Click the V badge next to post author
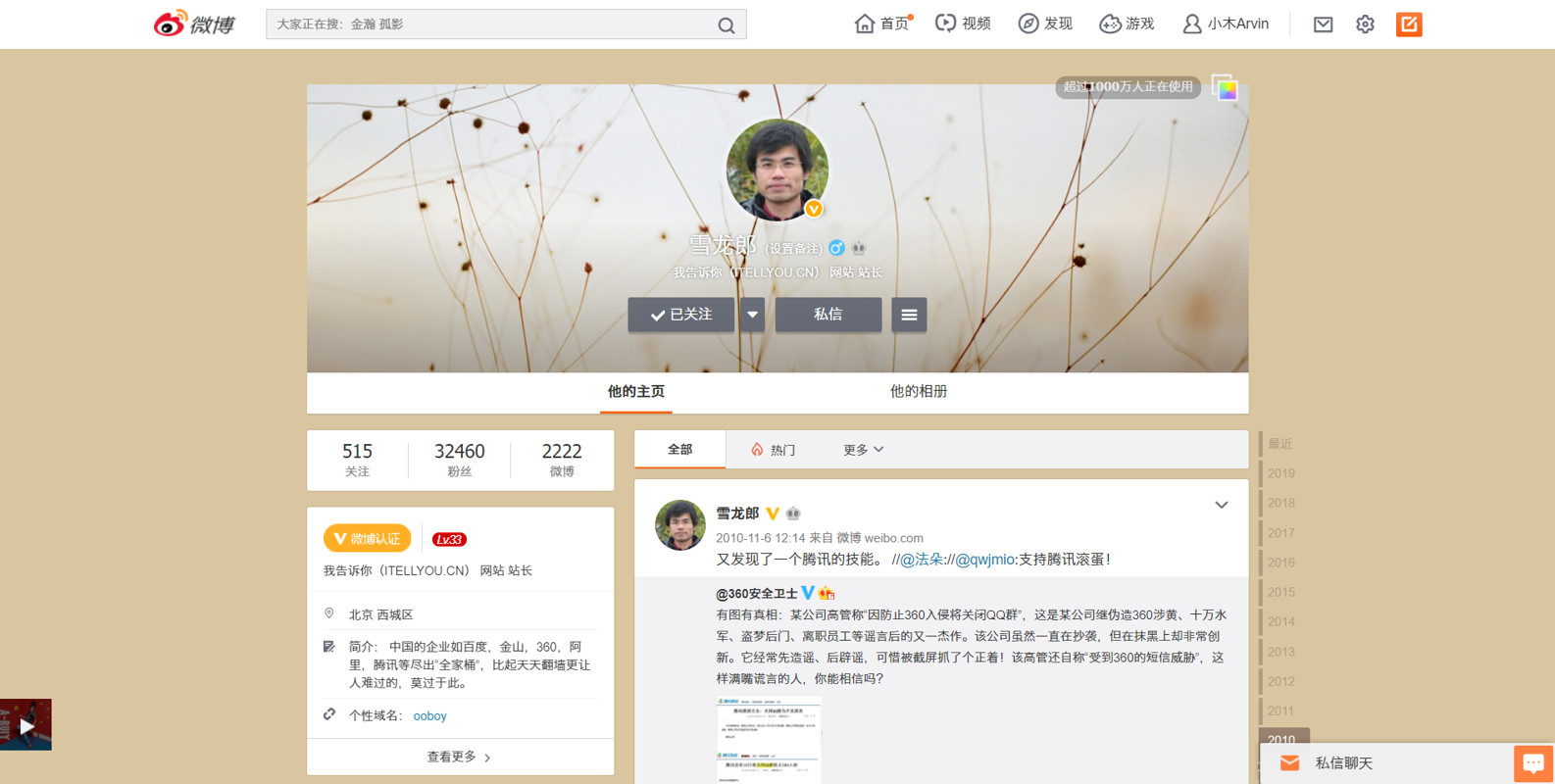1555x784 pixels. [x=773, y=514]
